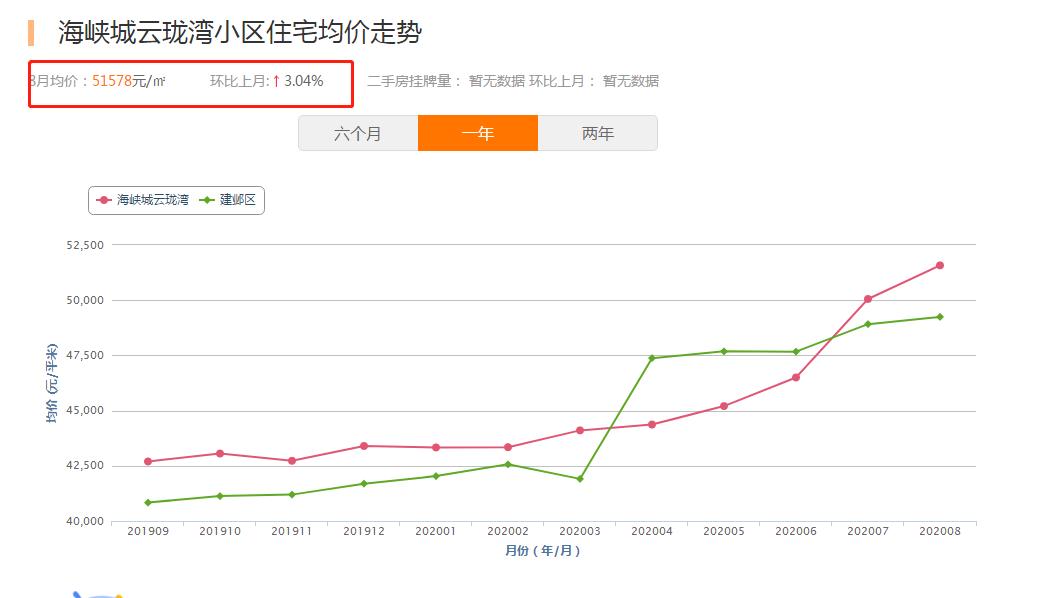The height and width of the screenshot is (598, 1038).
Task: Click the heading 海峡城云珑湾小区住宅均价走势
Action: point(240,32)
